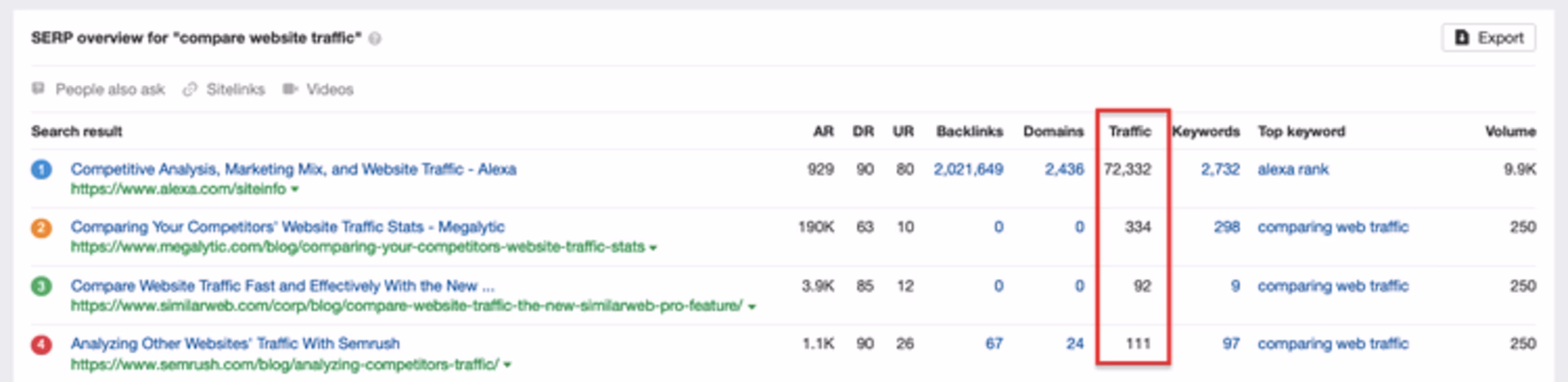Open the 2,732 keywords value
Screen dimensions: 1568x382
pos(1220,169)
